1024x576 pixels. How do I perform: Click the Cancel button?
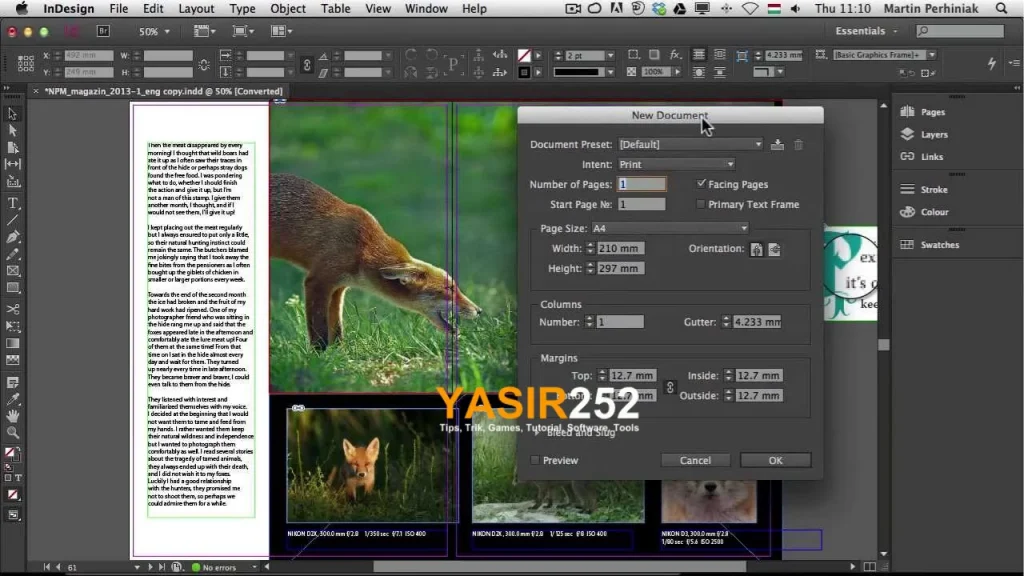click(x=695, y=460)
